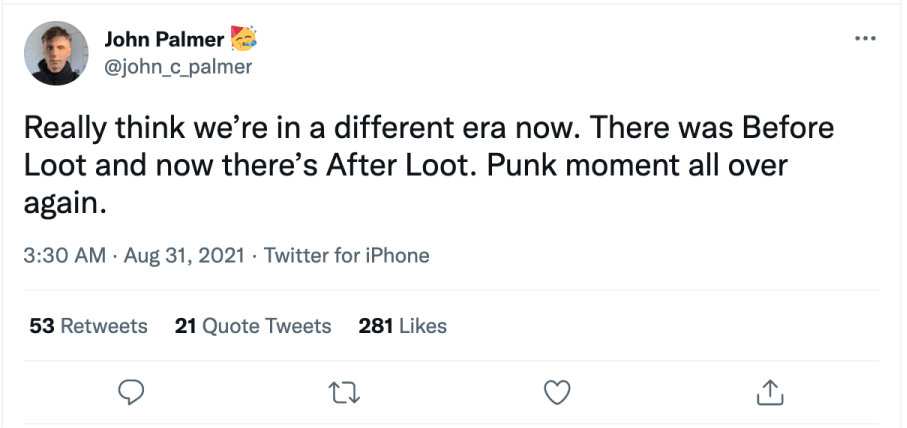The image size is (907, 428).
Task: Click John Palmer's profile picture
Action: [x=56, y=53]
